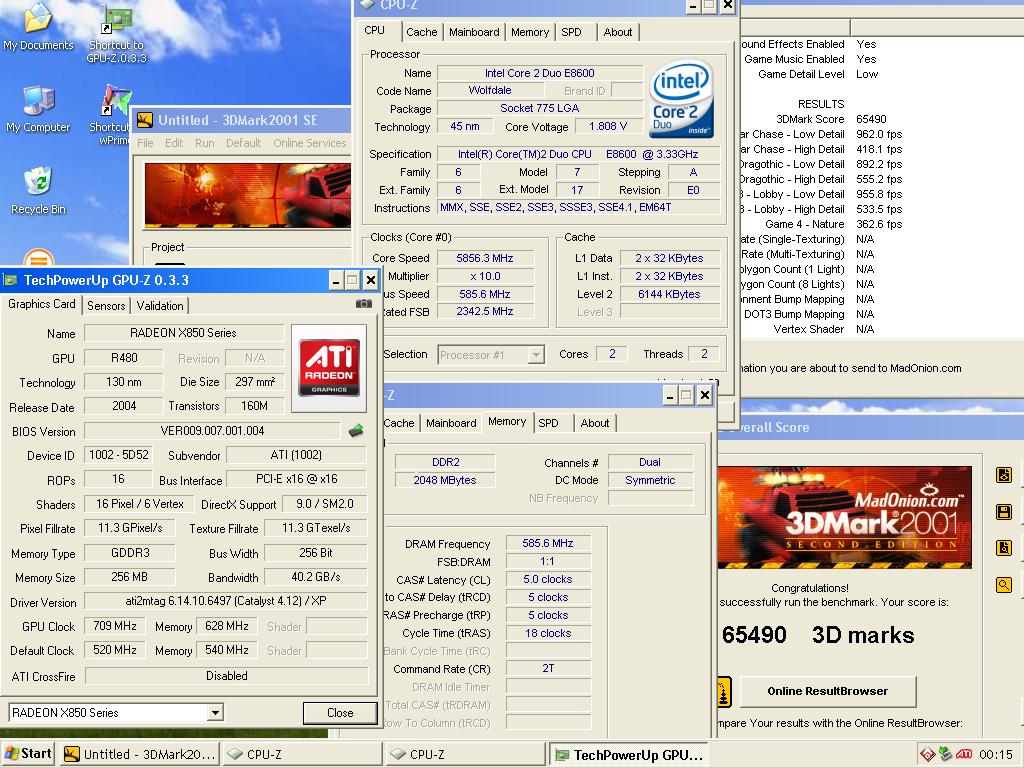Switch to Untitled - 3DMark20... taskbar item
The image size is (1024, 768).
pos(139,754)
